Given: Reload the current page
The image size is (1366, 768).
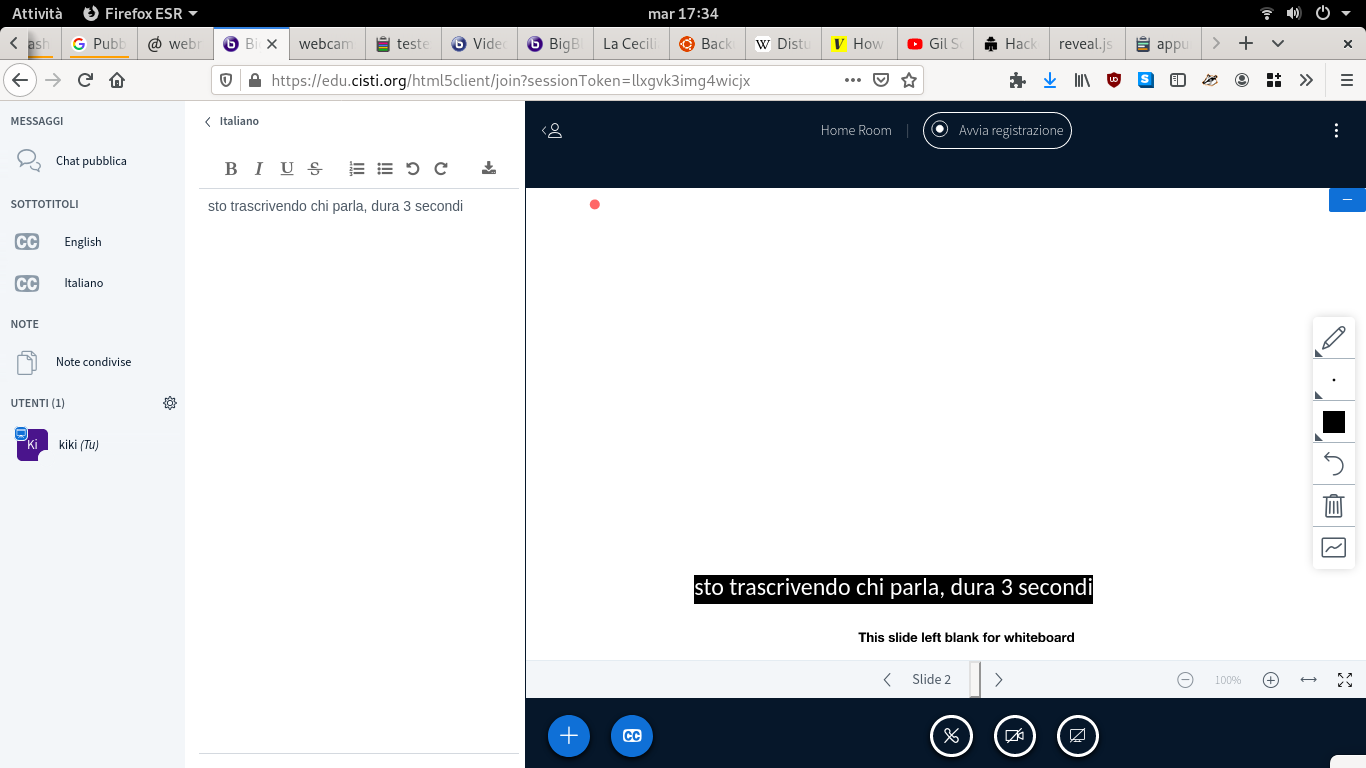Looking at the screenshot, I should click(x=85, y=80).
